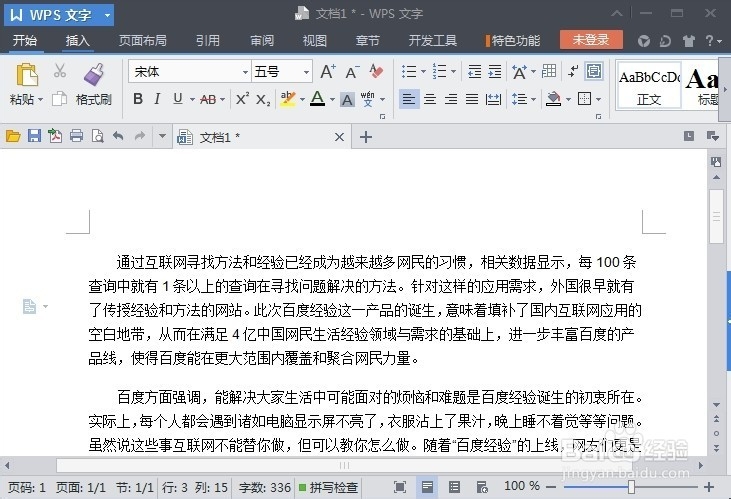This screenshot has width=731, height=499.
Task: Open the 五号 font size dropdown
Action: 306,72
